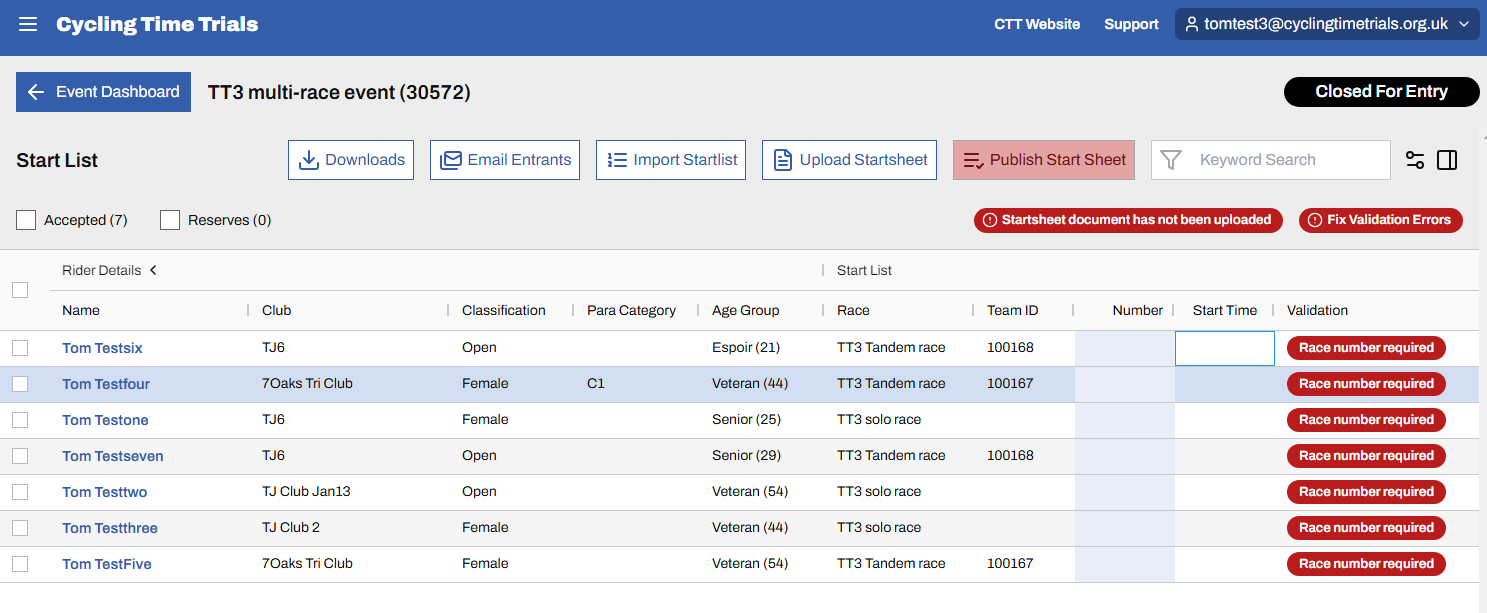The height and width of the screenshot is (613, 1487).
Task: Open the Tom Testfour rider link
Action: point(106,384)
